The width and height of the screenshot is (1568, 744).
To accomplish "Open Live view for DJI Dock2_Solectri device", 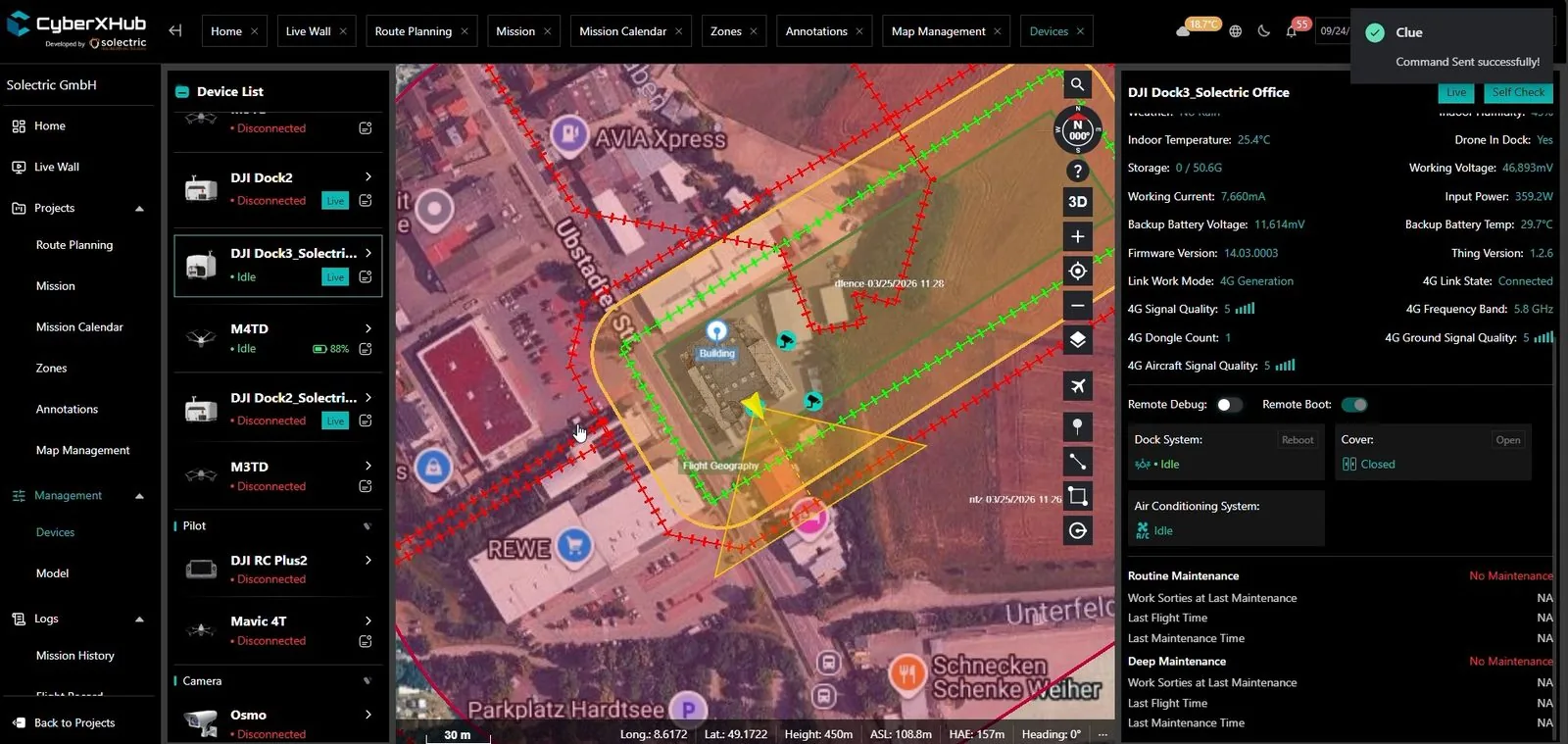I will [335, 421].
